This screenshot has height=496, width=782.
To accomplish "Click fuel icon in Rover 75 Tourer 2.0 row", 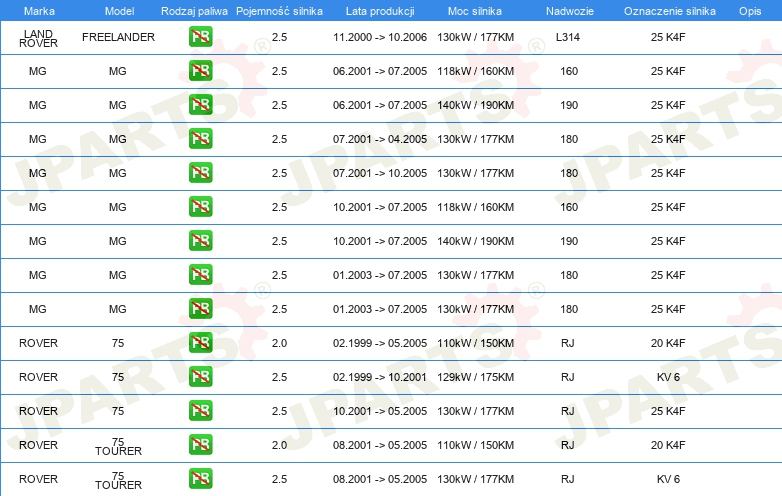I will (x=200, y=445).
